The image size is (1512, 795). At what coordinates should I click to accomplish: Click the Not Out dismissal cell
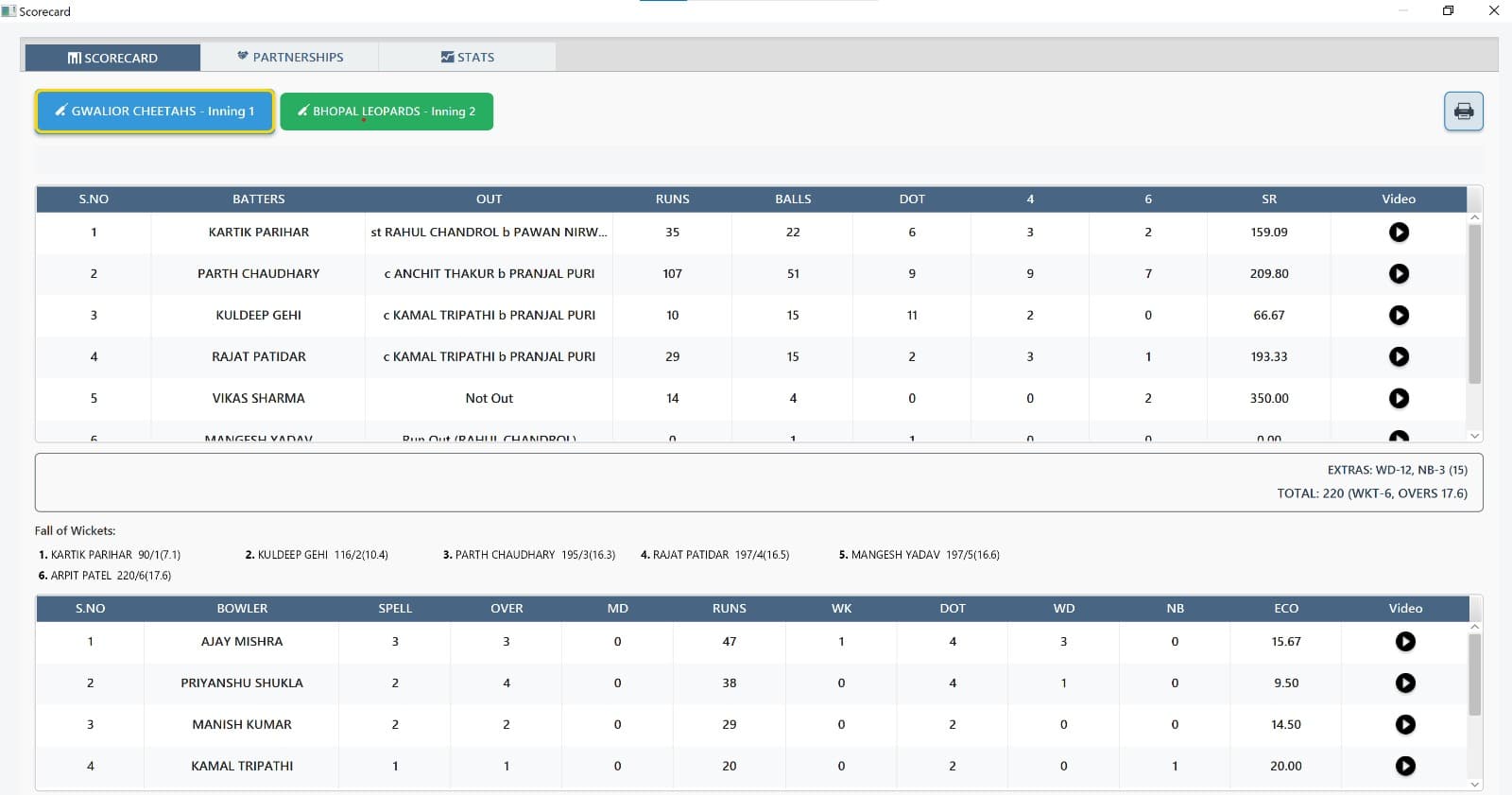click(489, 398)
